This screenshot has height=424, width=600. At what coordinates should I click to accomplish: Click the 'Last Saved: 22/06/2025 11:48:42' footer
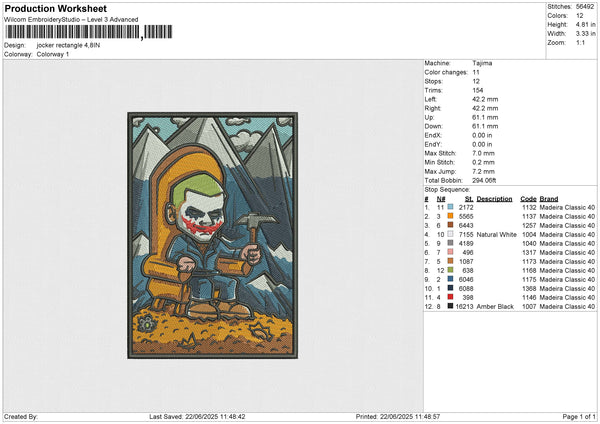coord(197,416)
